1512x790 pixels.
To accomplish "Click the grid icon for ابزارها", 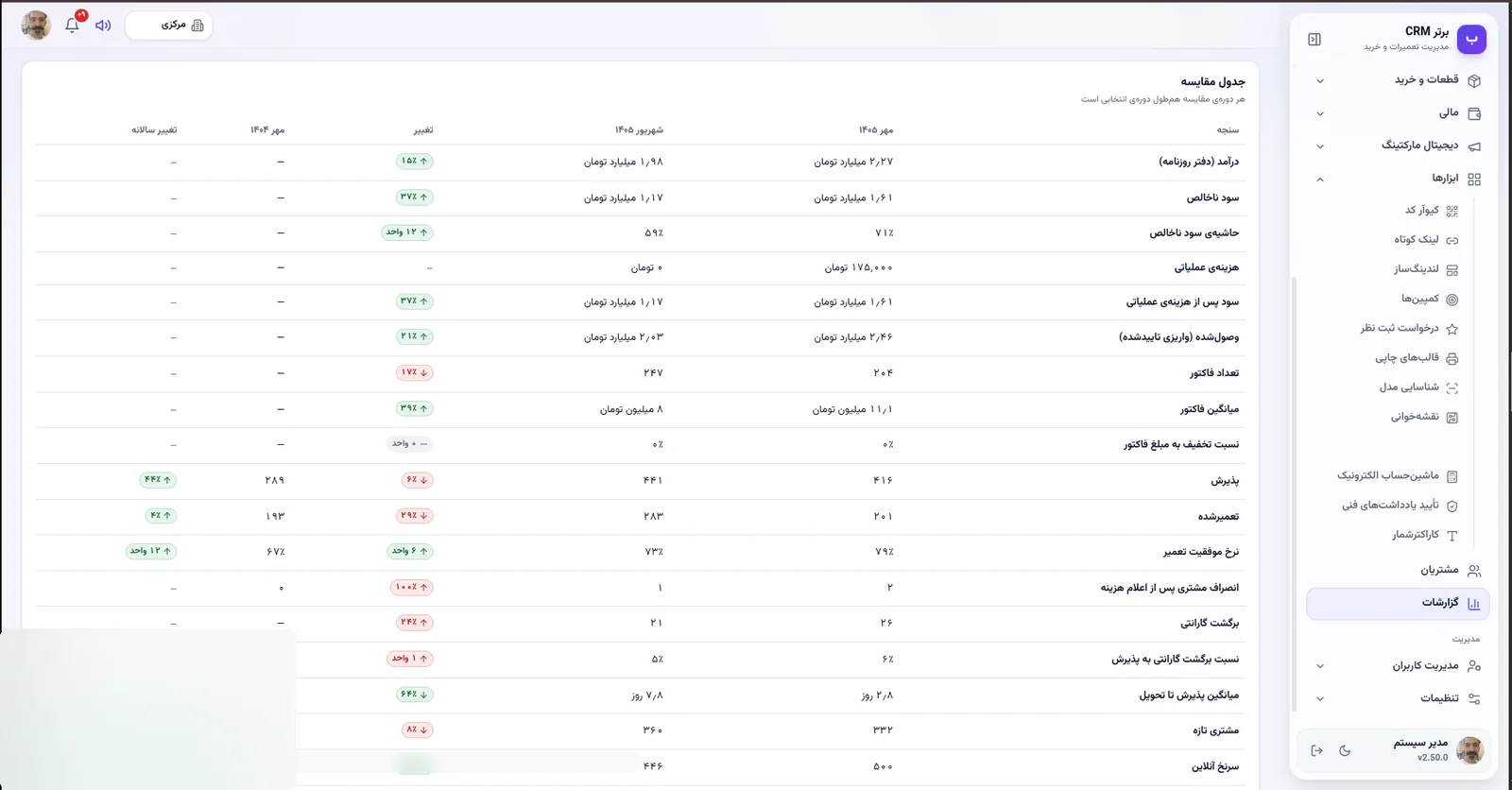I will [1474, 179].
